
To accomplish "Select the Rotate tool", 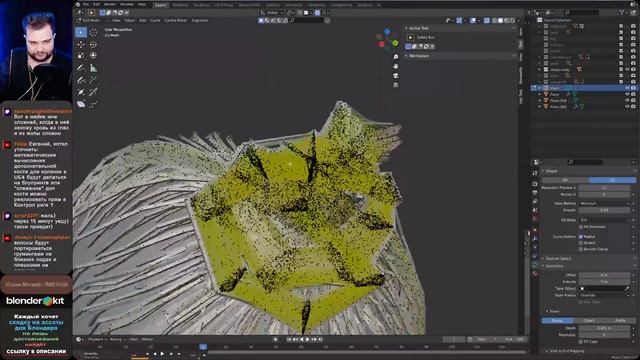I will pos(93,44).
